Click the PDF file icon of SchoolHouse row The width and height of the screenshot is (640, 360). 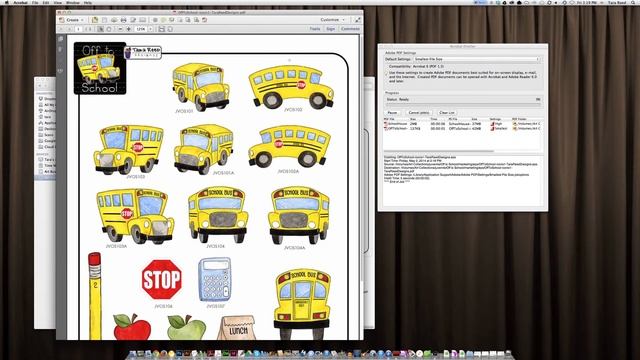[x=386, y=124]
